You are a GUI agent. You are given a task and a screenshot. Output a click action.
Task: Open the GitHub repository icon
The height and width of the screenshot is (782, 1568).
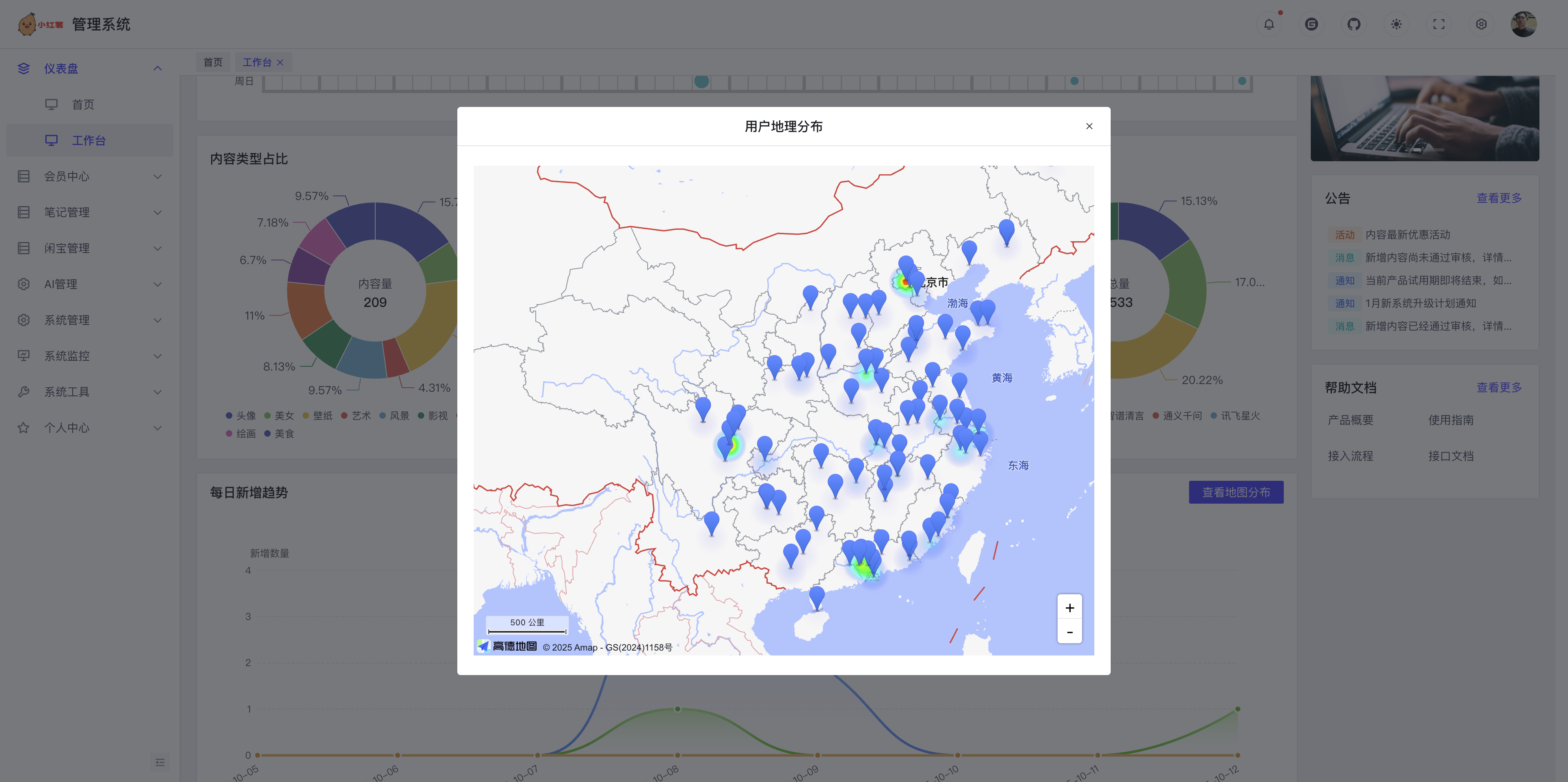(1354, 24)
